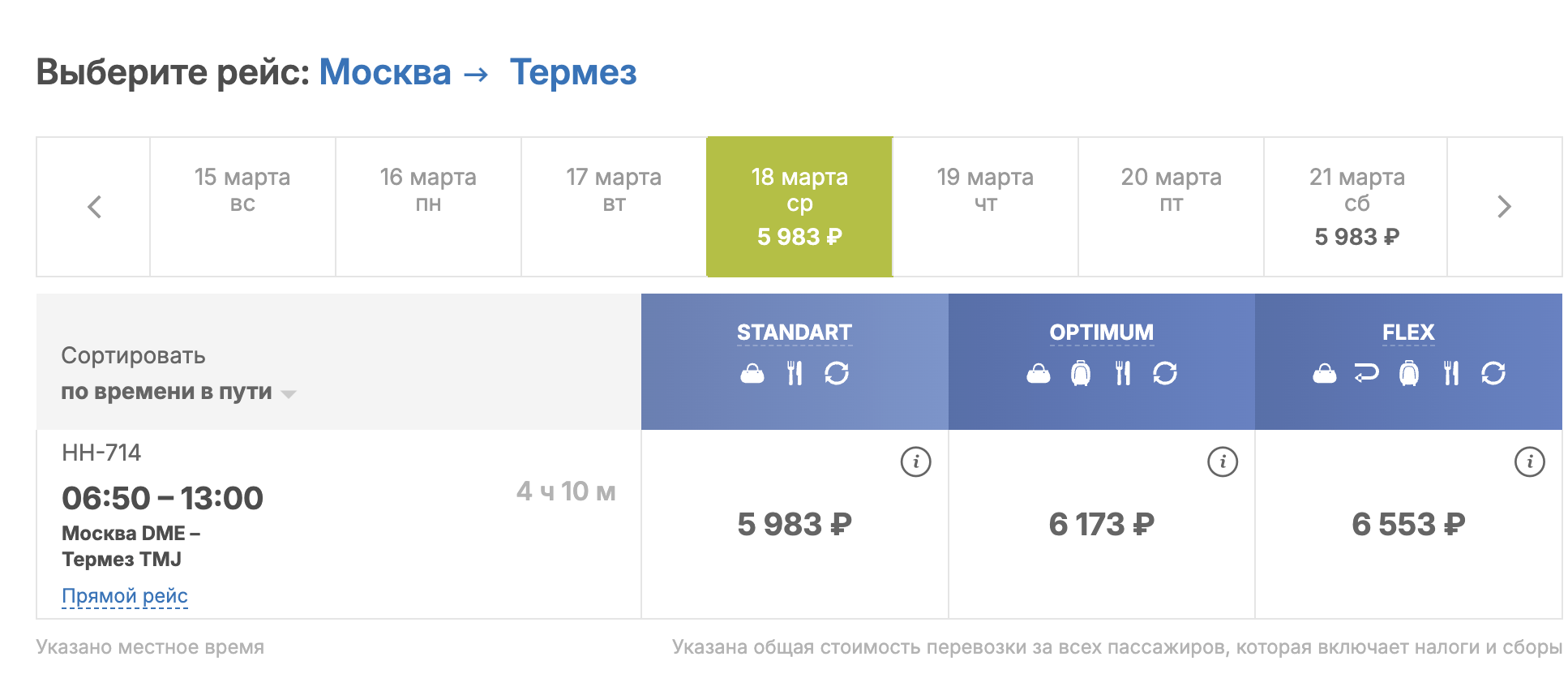Select the 21 марта date tab

coord(1356,207)
